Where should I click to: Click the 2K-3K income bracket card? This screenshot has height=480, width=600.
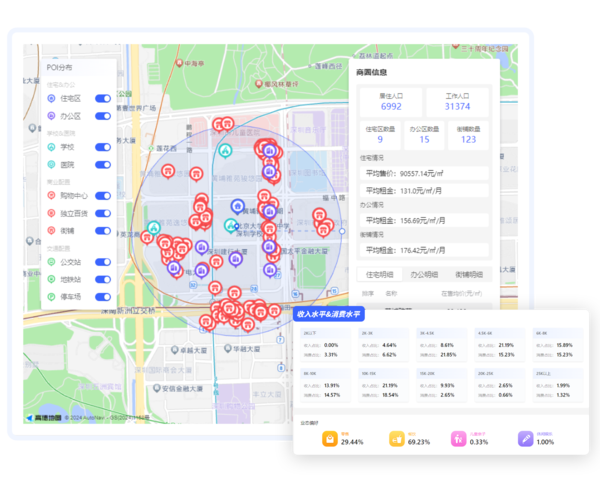[x=384, y=344]
